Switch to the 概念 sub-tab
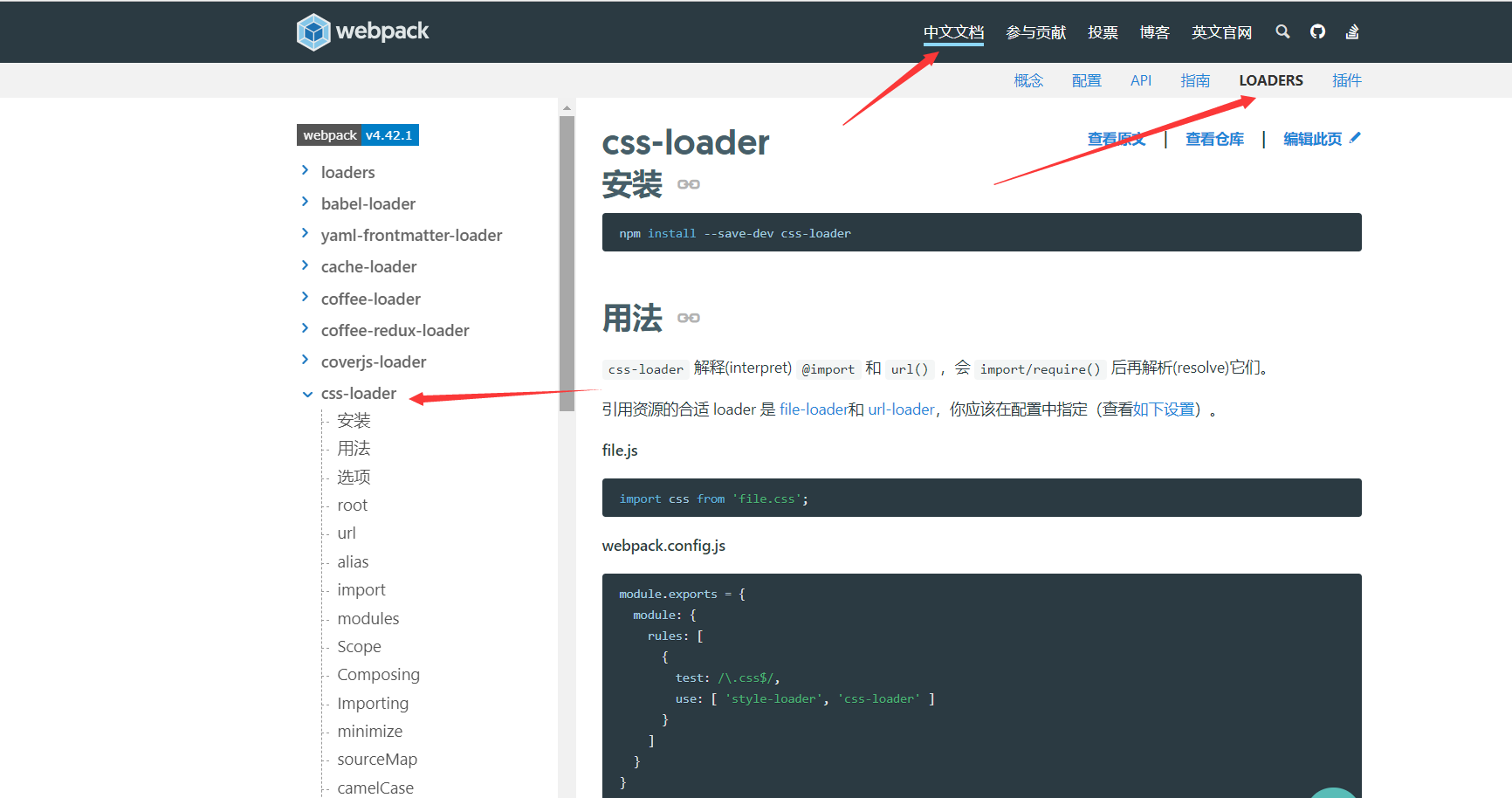The width and height of the screenshot is (1512, 798). click(x=1028, y=80)
